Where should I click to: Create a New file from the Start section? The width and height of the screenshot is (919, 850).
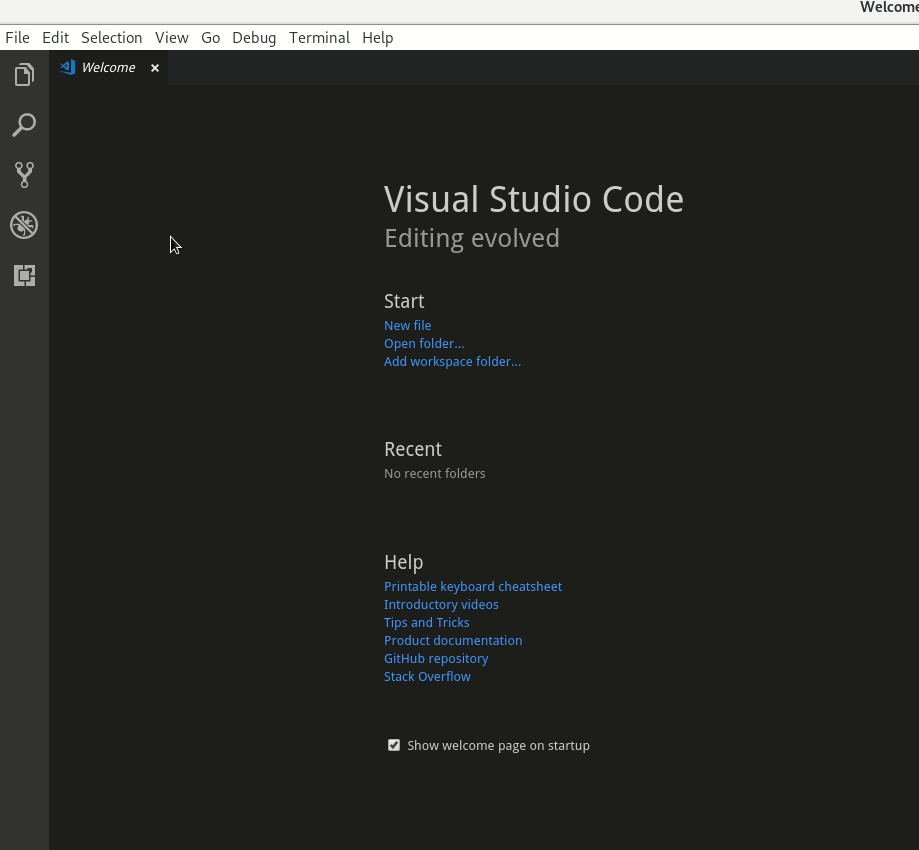click(408, 325)
